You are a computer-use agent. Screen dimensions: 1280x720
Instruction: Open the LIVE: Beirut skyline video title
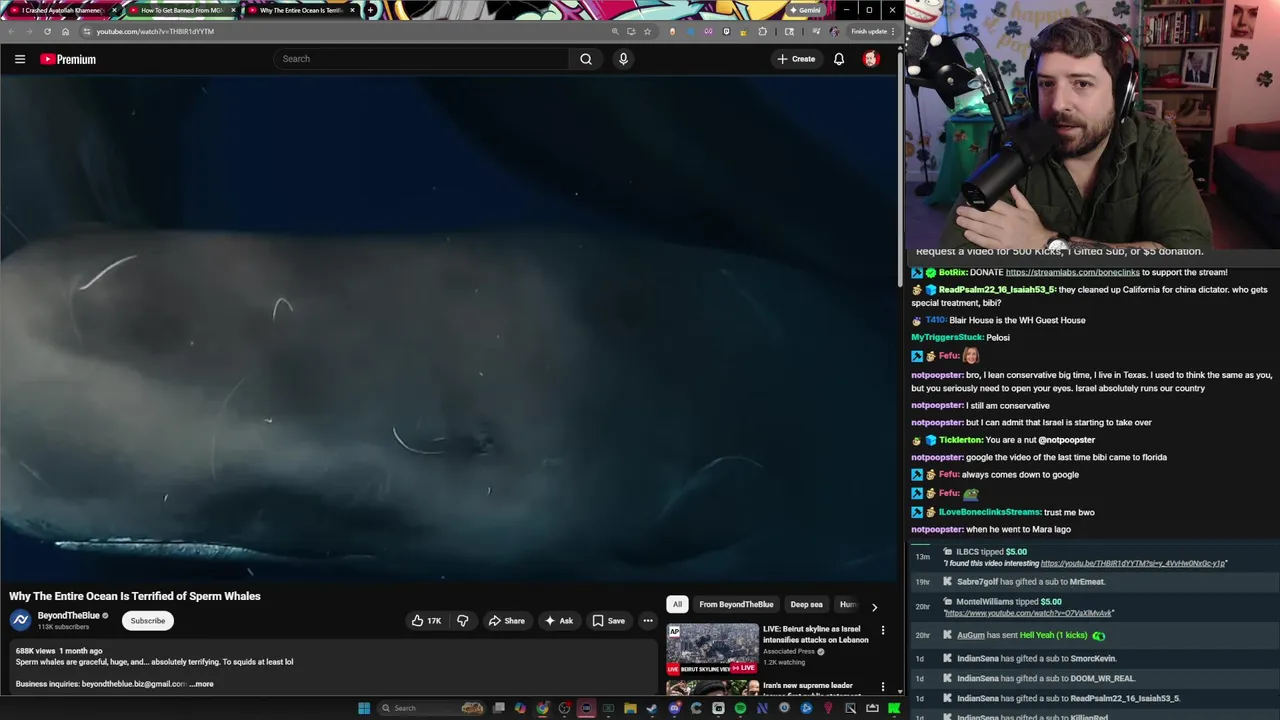pyautogui.click(x=815, y=634)
